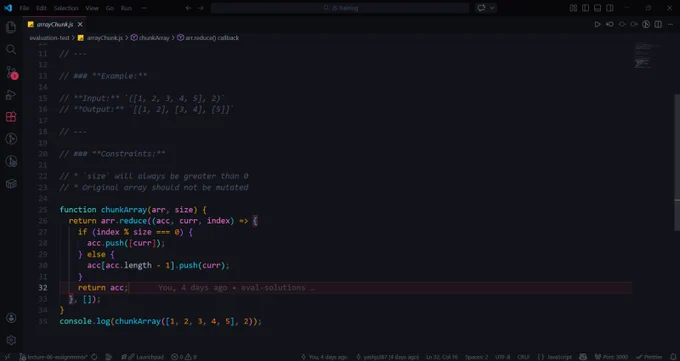Image resolution: width=680 pixels, height=361 pixels.
Task: Click Ln 32, Col 16 cursor position
Action: [441, 357]
